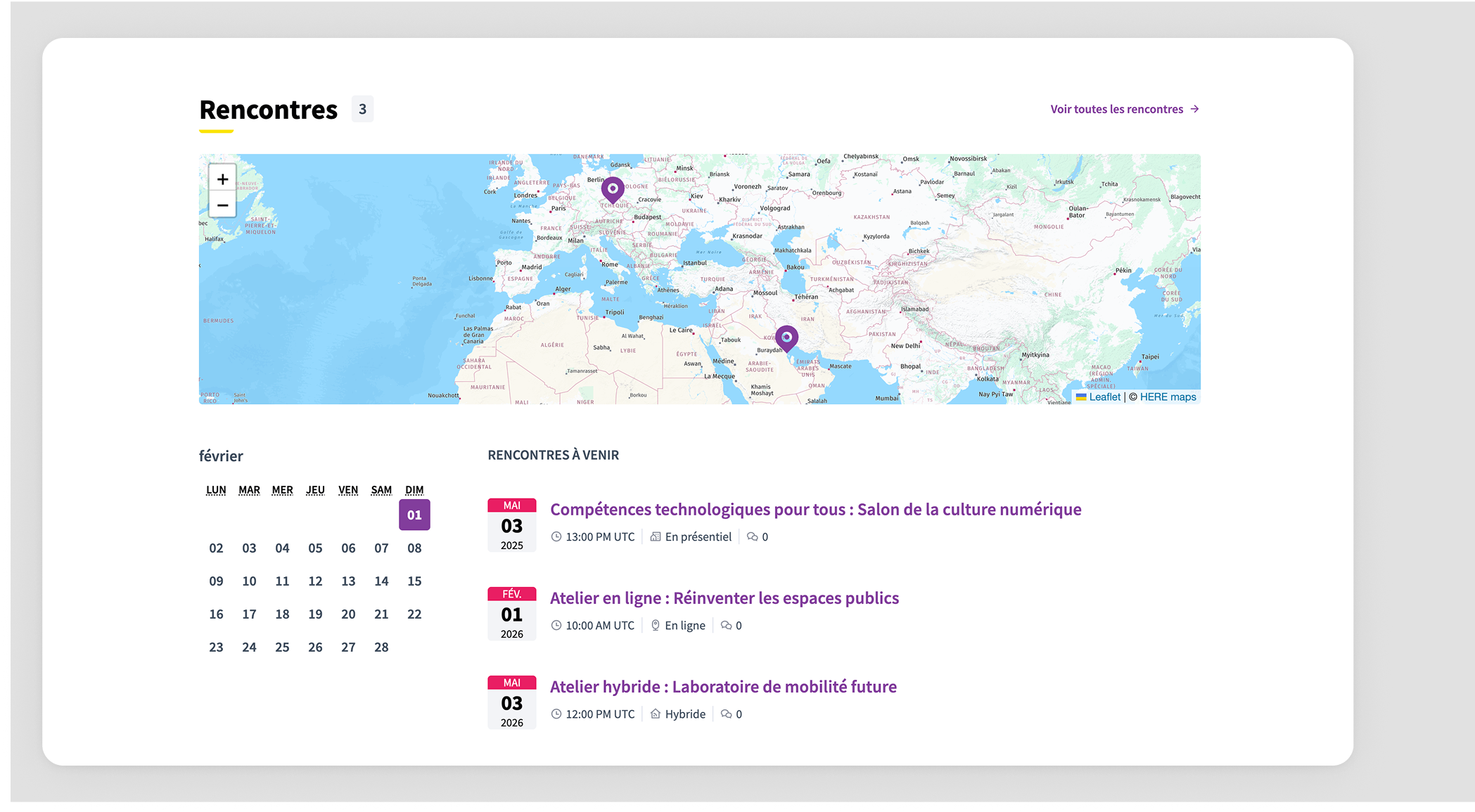Click calendar day 02

pos(216,548)
